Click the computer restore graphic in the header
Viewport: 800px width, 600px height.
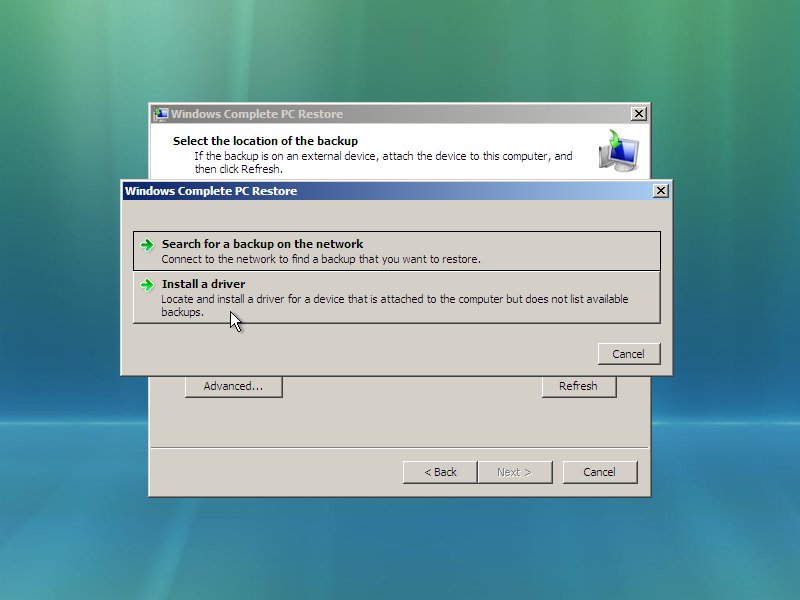tap(618, 149)
